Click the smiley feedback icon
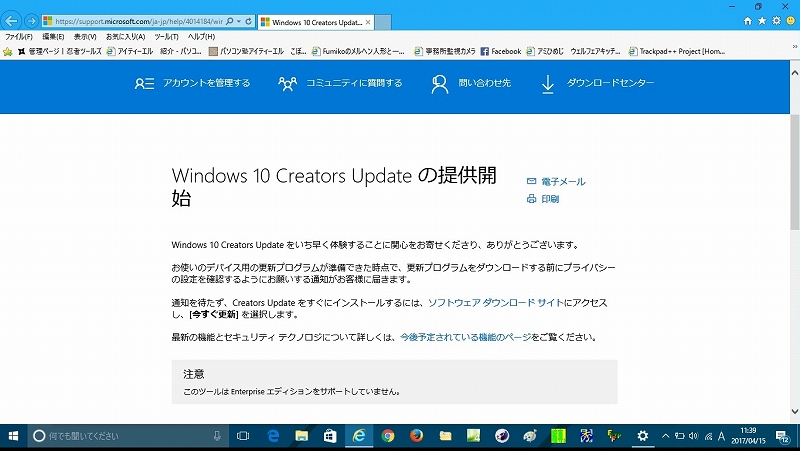The image size is (800, 451). tap(790, 21)
